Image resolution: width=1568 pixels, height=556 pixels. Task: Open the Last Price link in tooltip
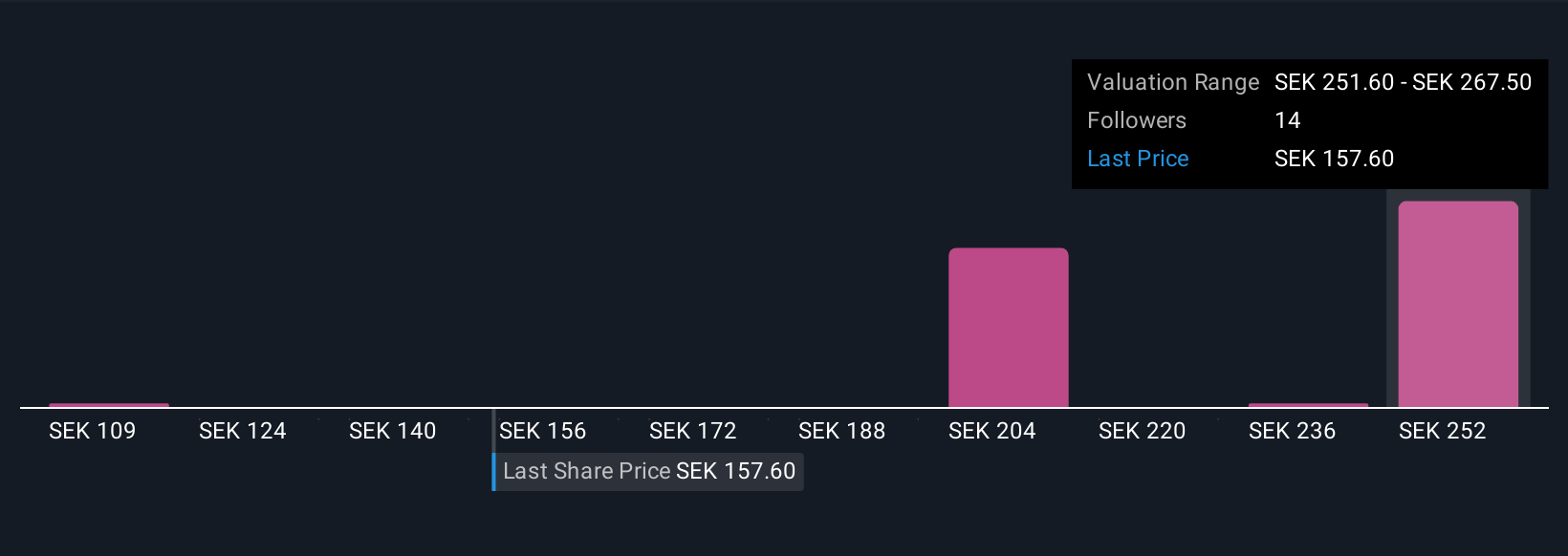[x=1138, y=159]
